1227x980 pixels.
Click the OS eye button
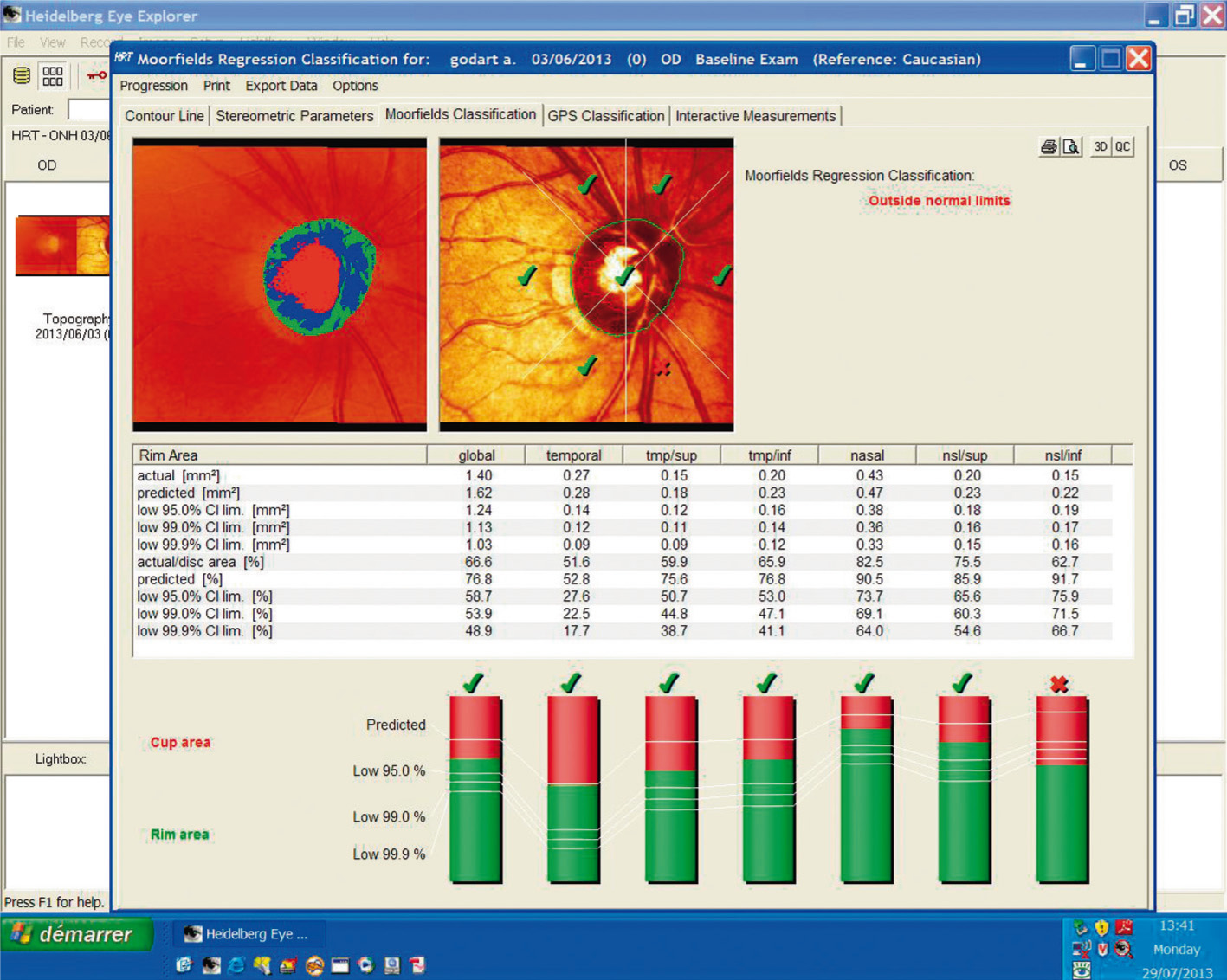click(x=1178, y=165)
